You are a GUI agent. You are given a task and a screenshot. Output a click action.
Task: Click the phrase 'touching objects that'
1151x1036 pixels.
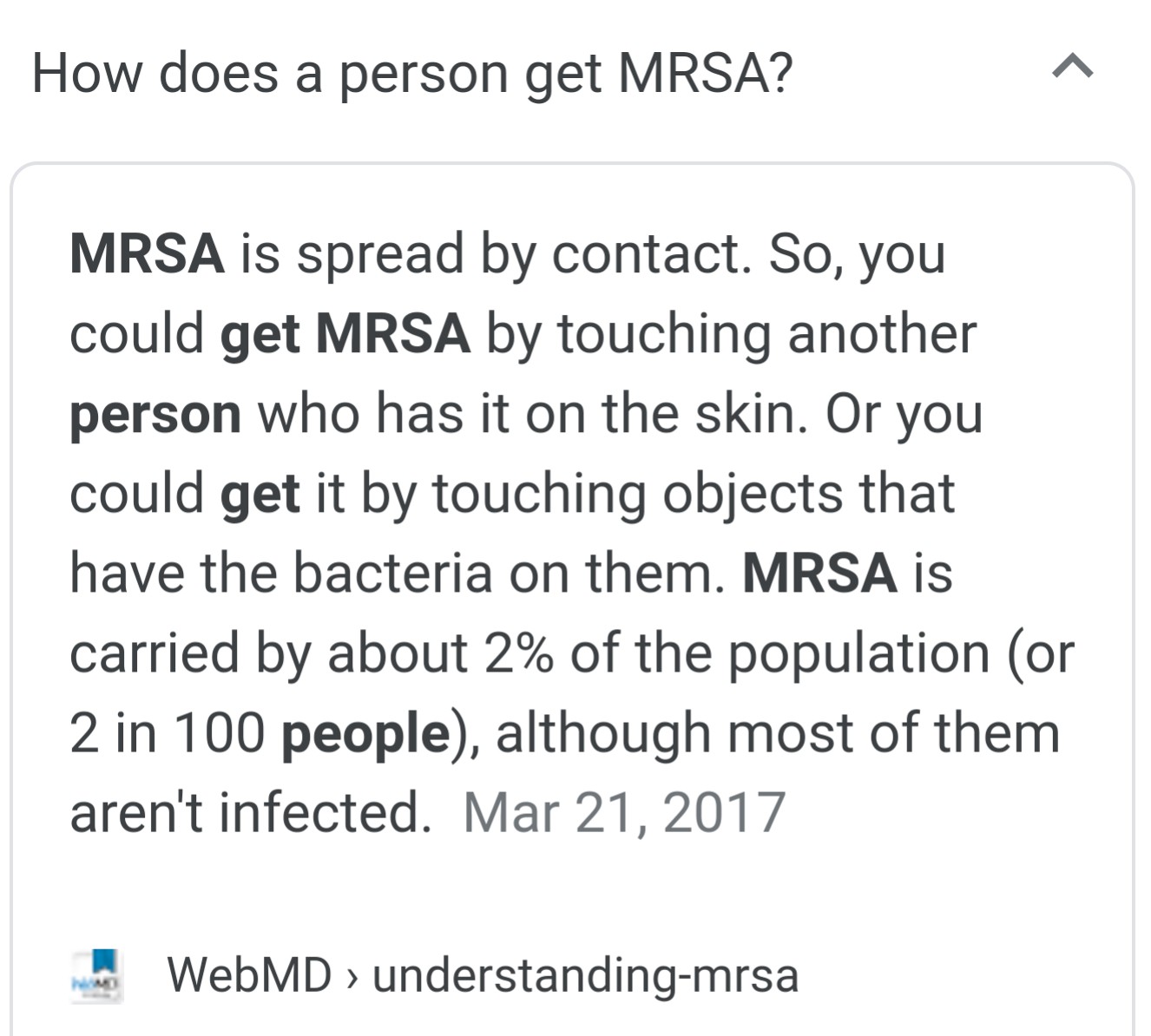[694, 495]
